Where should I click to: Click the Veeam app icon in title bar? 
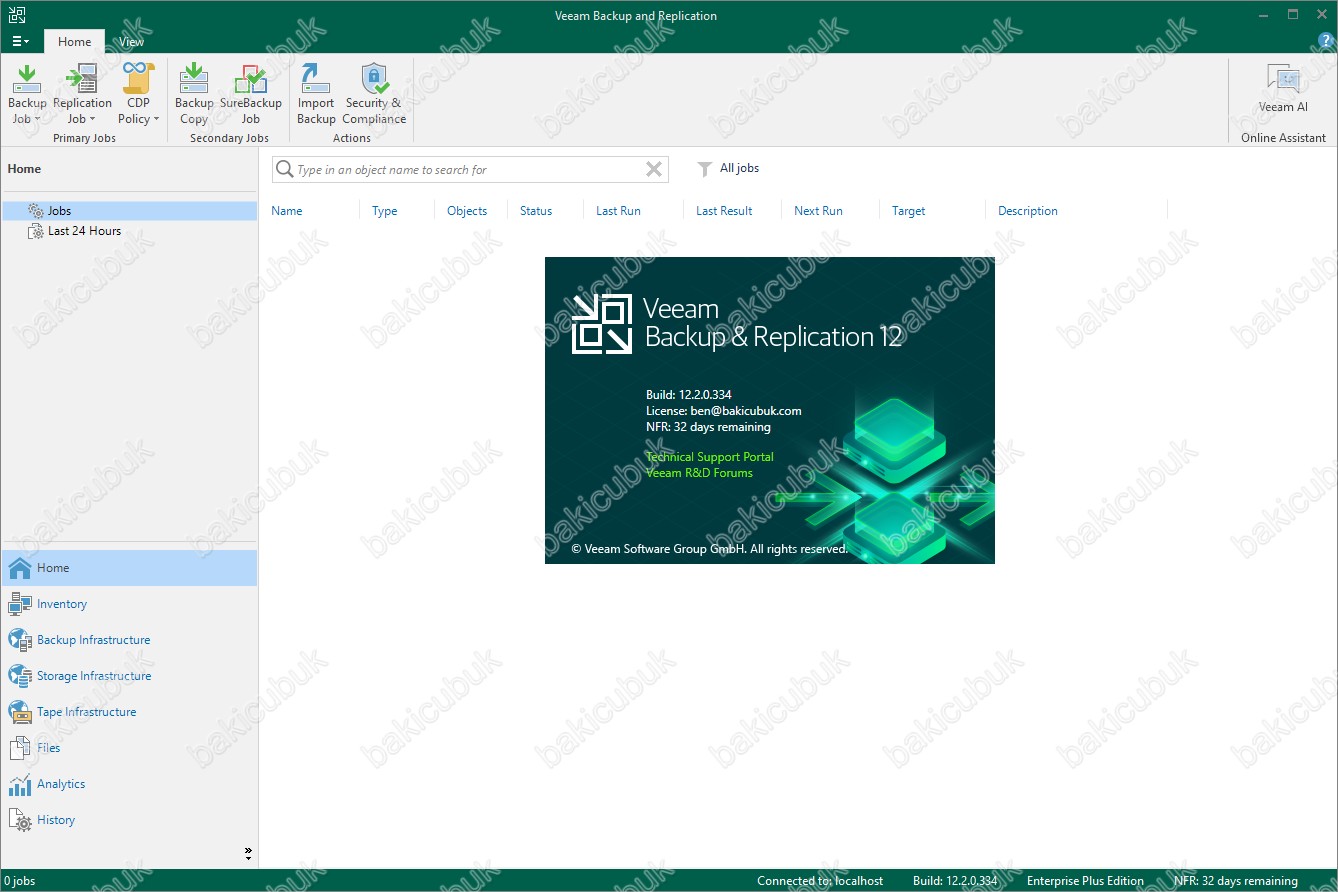pos(16,15)
